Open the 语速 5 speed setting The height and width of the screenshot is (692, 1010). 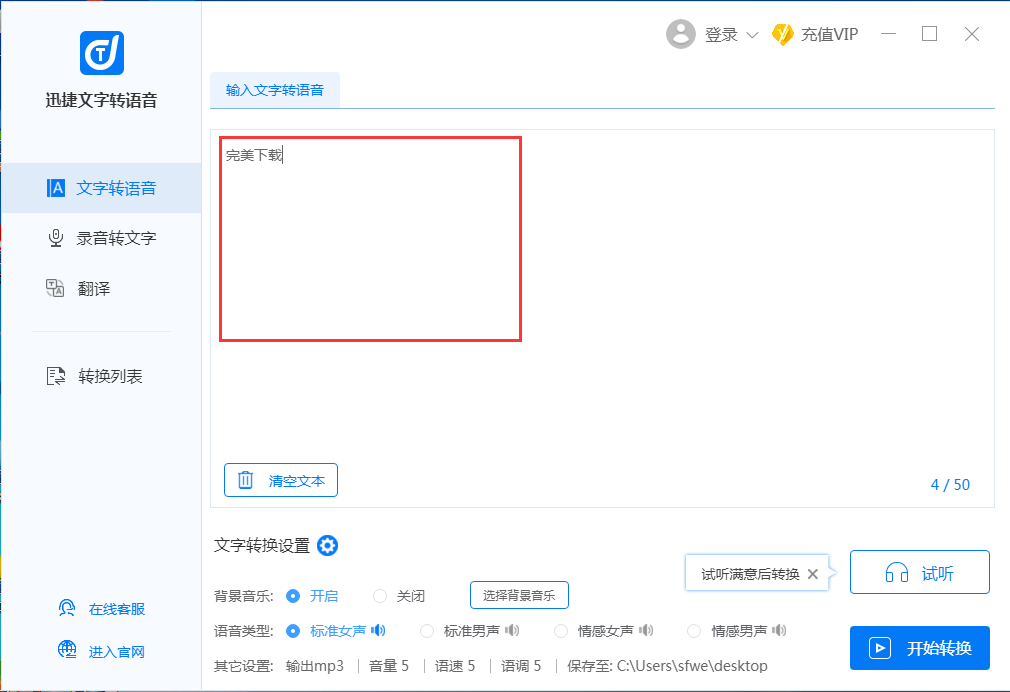(x=455, y=665)
